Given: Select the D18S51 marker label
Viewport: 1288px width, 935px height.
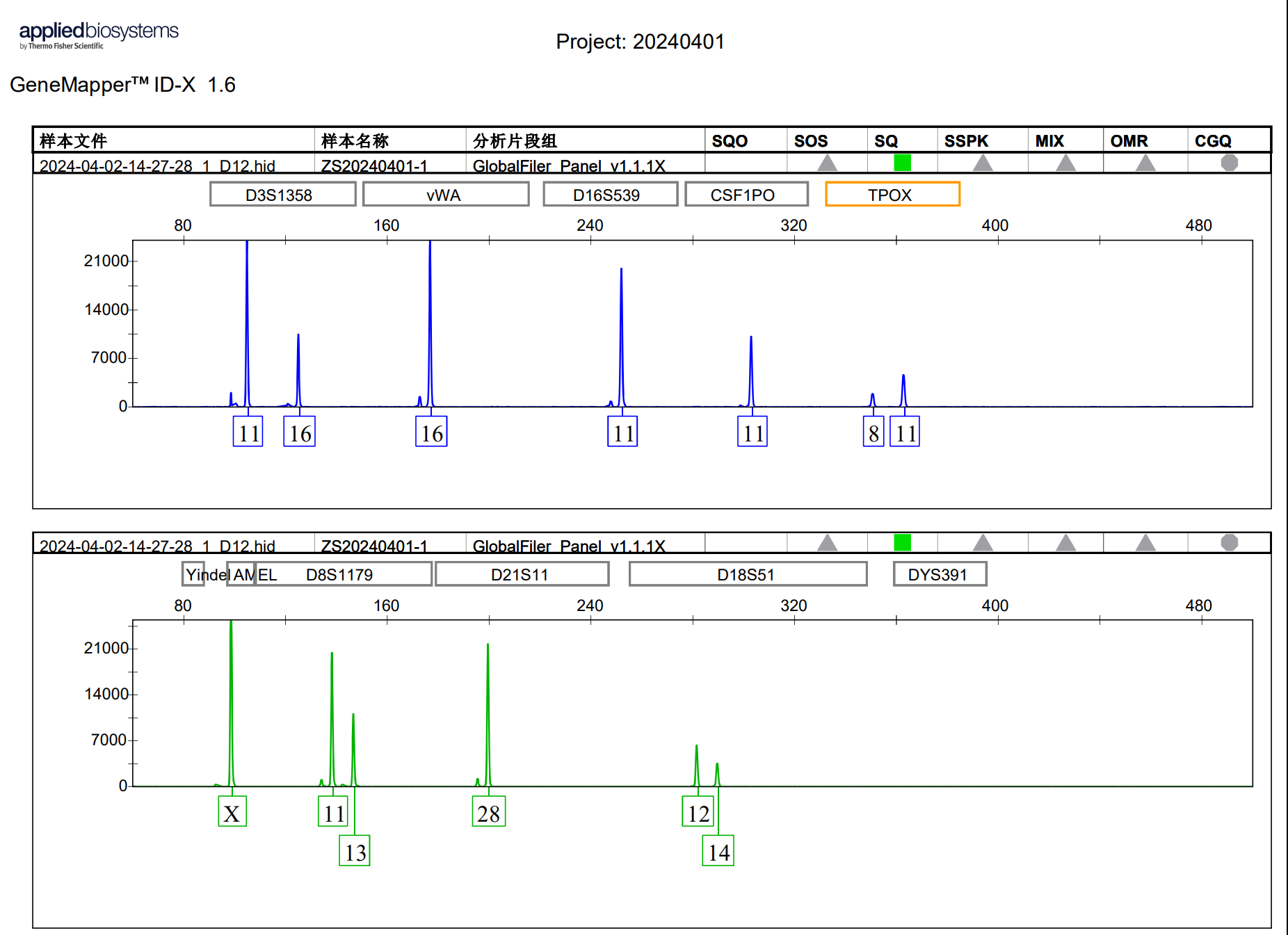Looking at the screenshot, I should tap(748, 574).
